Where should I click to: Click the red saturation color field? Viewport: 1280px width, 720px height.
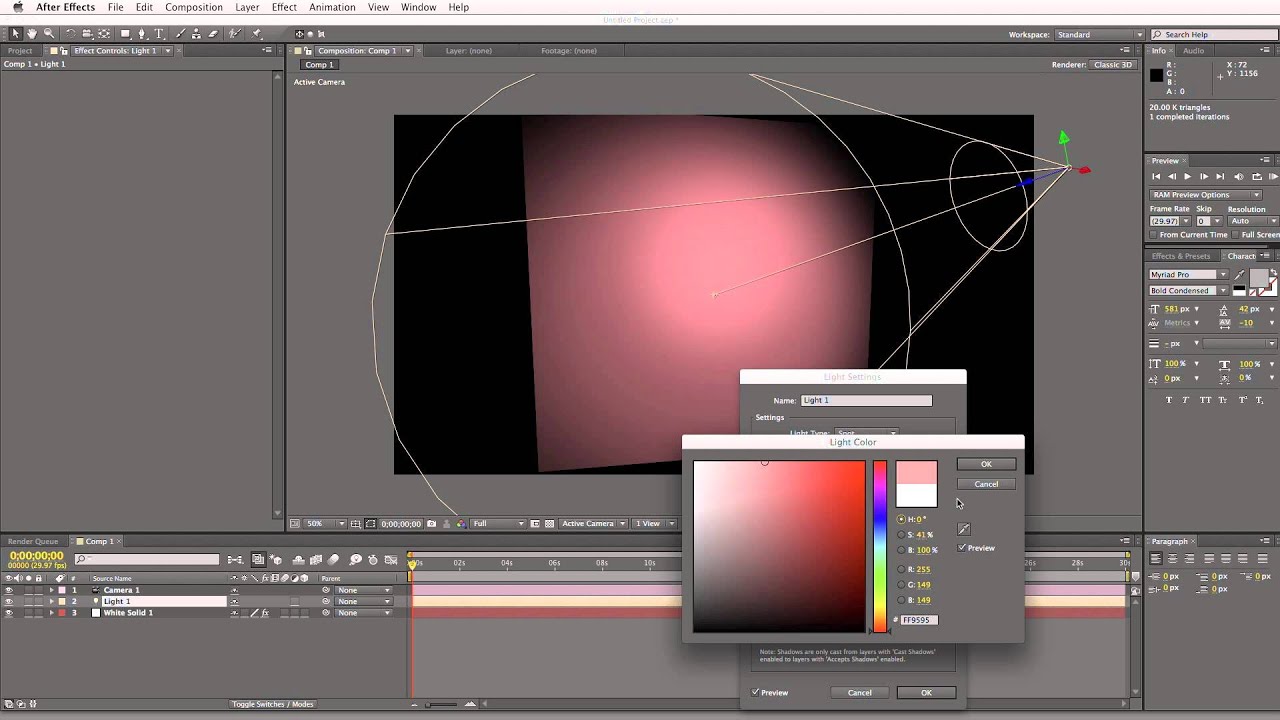click(779, 546)
